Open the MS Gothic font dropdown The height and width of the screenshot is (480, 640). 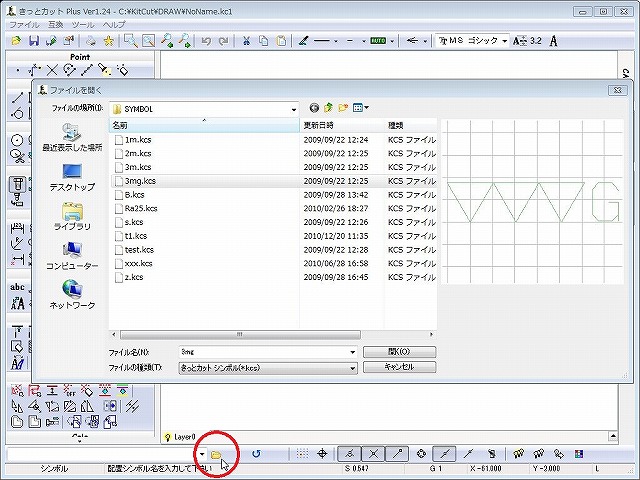[x=504, y=41]
